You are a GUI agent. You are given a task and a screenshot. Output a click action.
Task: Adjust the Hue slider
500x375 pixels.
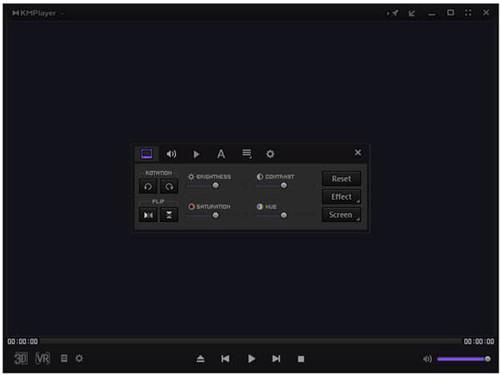(x=284, y=215)
